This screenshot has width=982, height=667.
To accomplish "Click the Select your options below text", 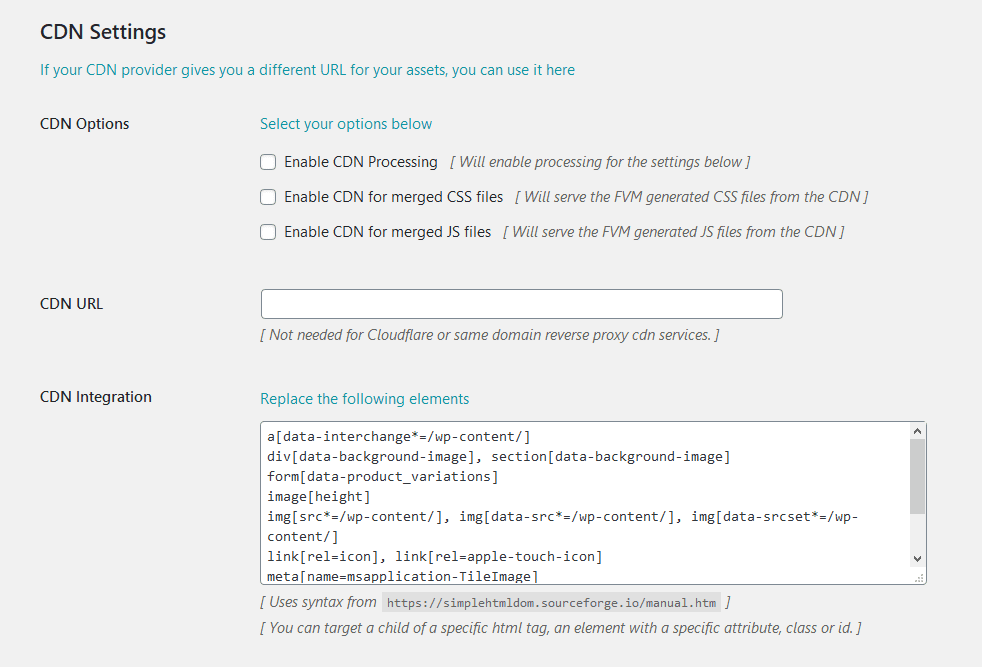I will (346, 124).
